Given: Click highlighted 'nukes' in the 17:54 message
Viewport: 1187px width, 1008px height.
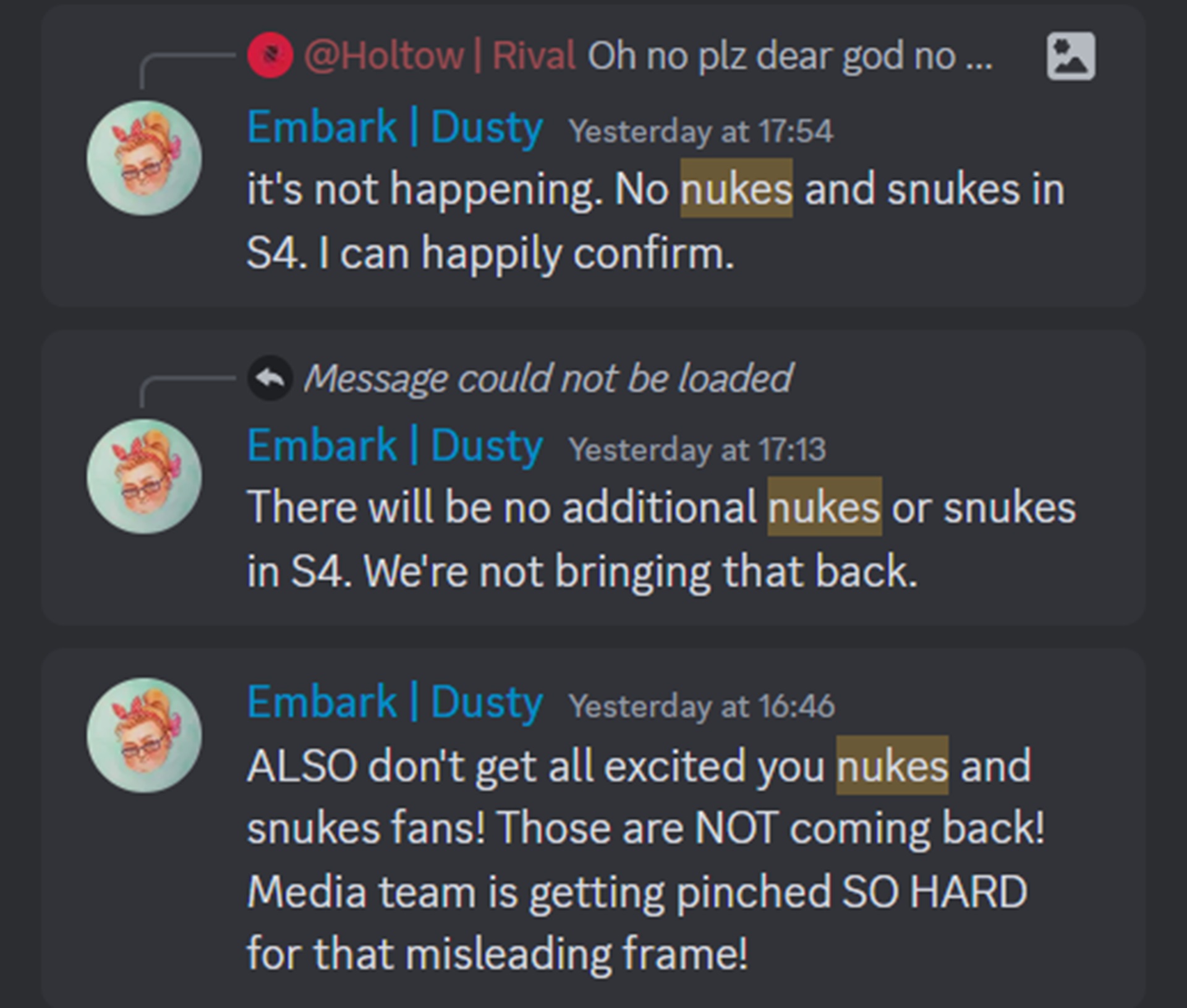Looking at the screenshot, I should pos(736,188).
